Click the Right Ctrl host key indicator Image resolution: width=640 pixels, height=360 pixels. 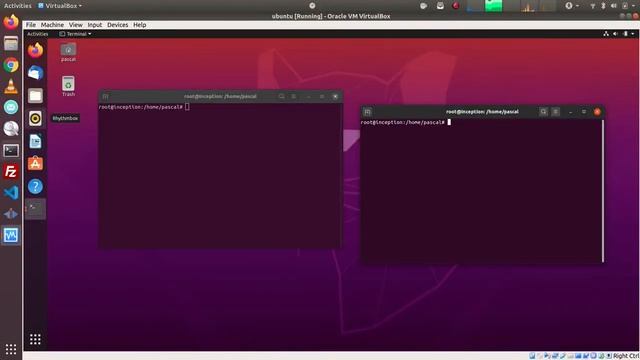(x=626, y=356)
